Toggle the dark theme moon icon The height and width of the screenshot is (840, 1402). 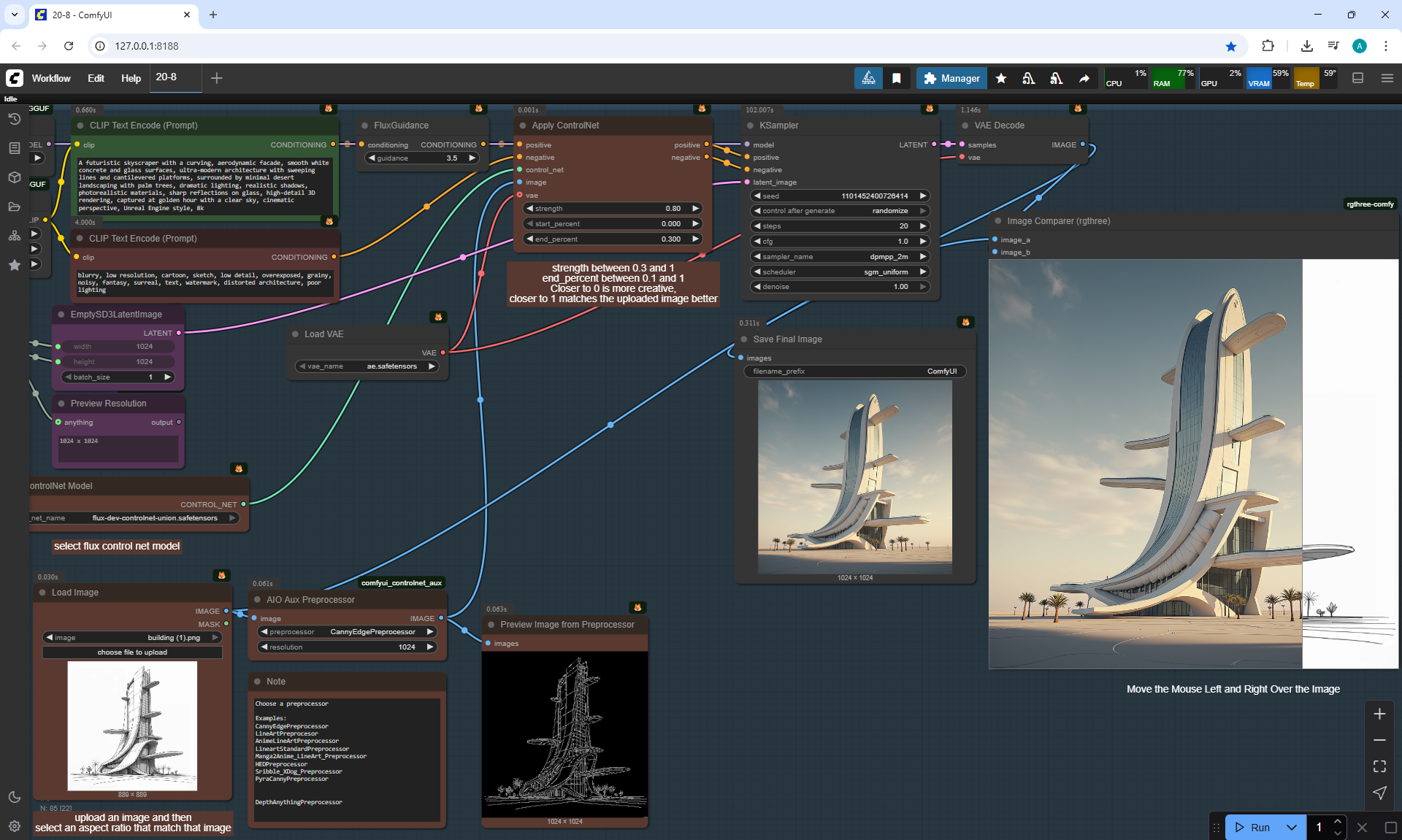point(14,797)
